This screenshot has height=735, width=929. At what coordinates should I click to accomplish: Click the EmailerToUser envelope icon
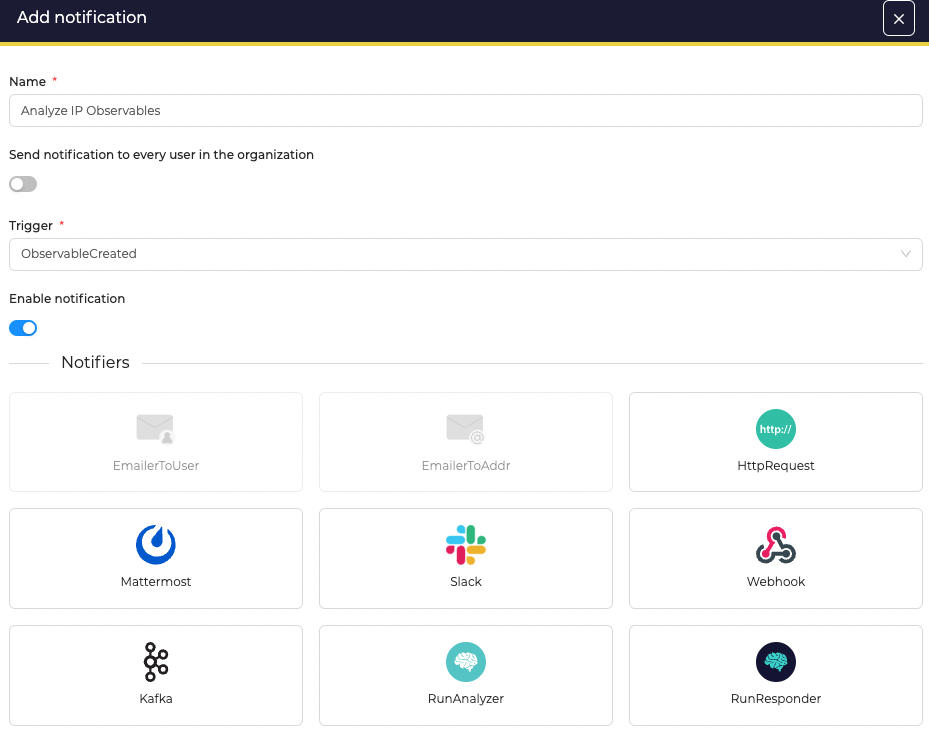[155, 429]
